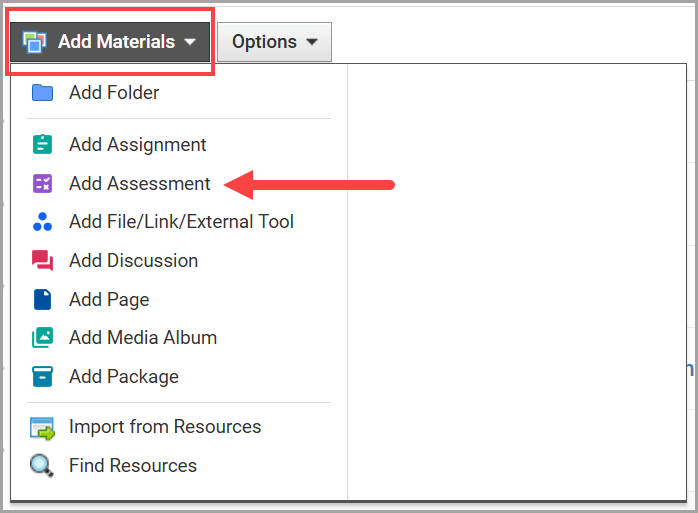Open the Options dropdown arrow
The width and height of the screenshot is (698, 513).
point(312,43)
